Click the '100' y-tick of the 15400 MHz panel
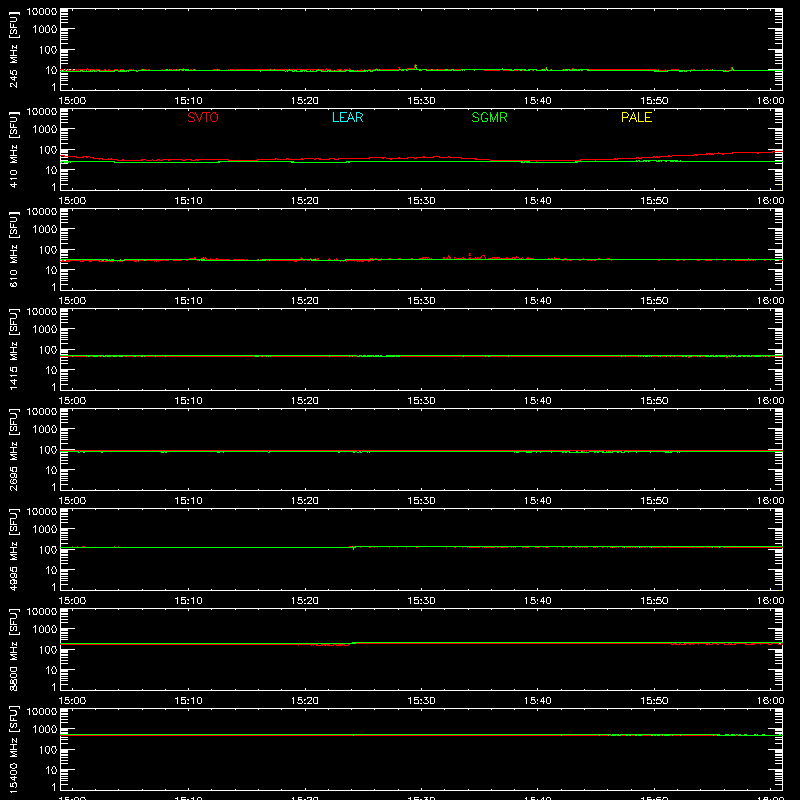This screenshot has width=800, height=800. [48, 750]
